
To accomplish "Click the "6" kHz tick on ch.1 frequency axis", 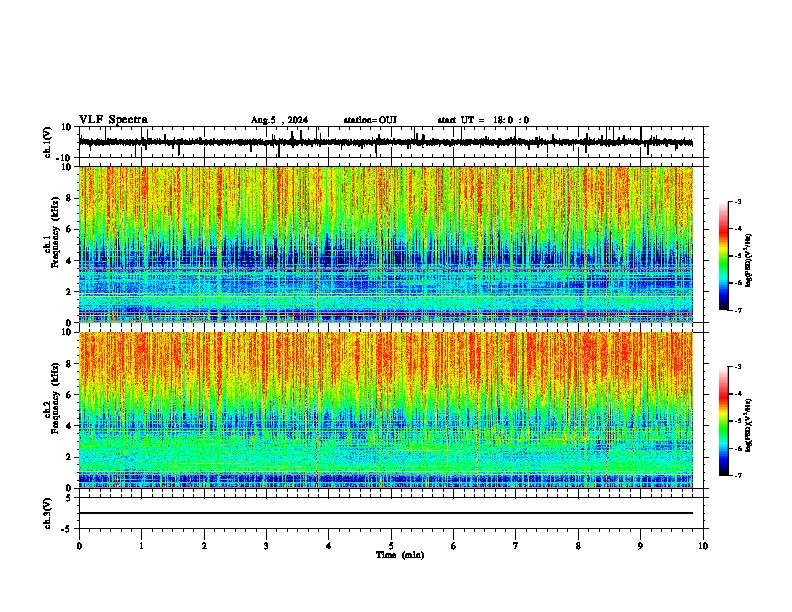I will point(69,229).
